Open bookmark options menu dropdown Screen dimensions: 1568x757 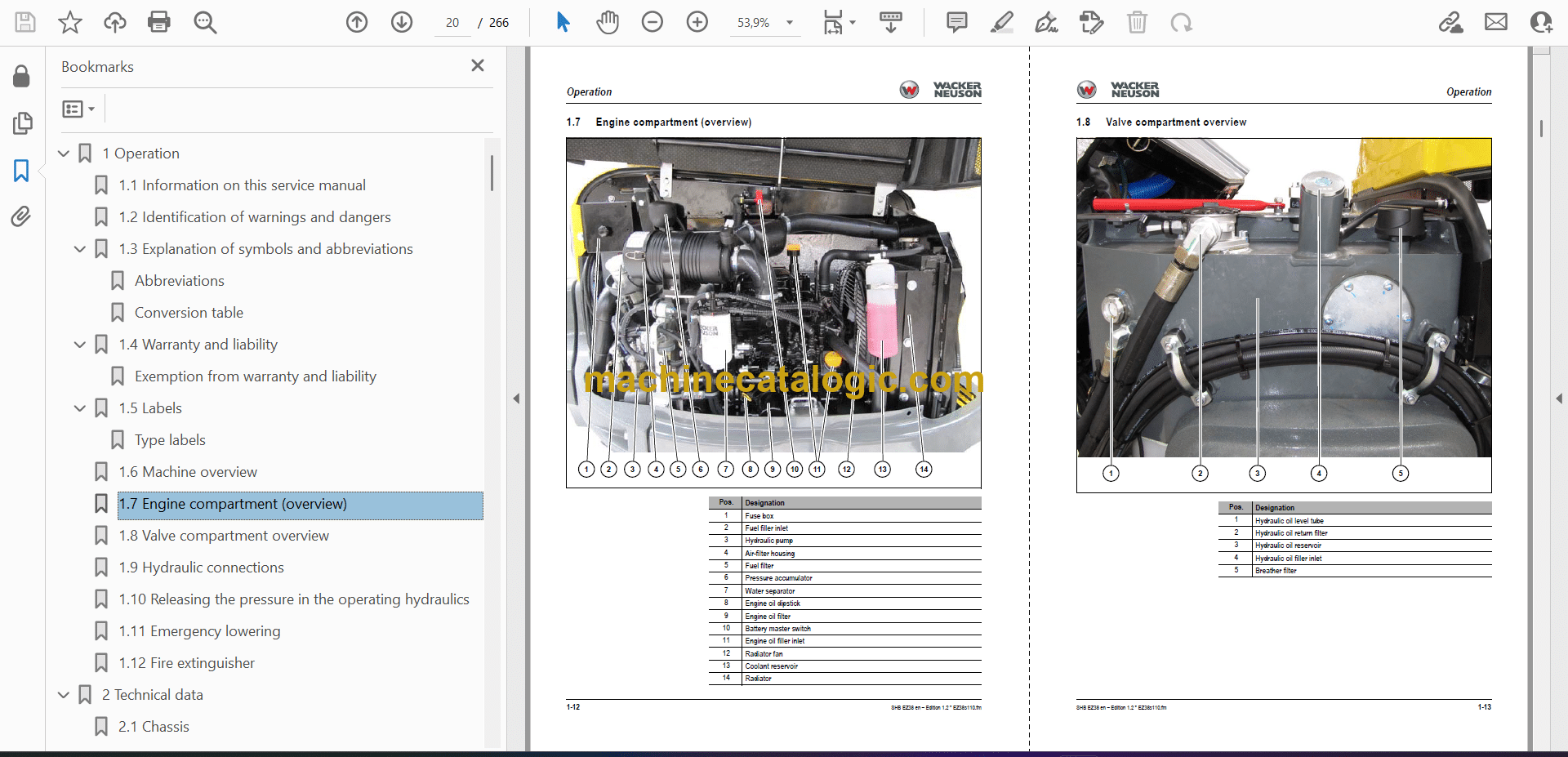click(x=78, y=109)
